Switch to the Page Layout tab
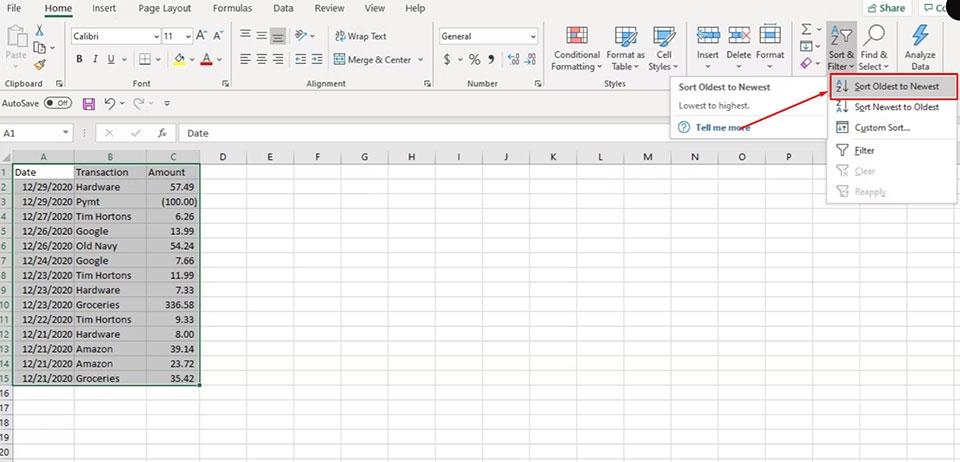960x462 pixels. click(165, 9)
